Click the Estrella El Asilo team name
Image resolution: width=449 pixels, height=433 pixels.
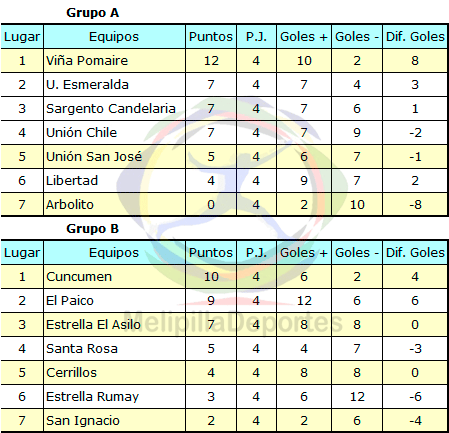[x=93, y=324]
